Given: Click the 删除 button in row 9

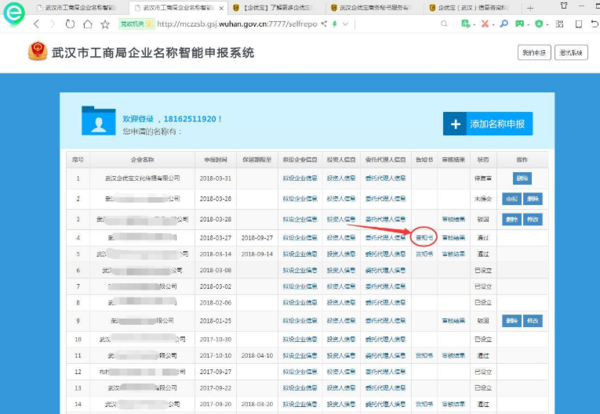Looking at the screenshot, I should click(512, 321).
